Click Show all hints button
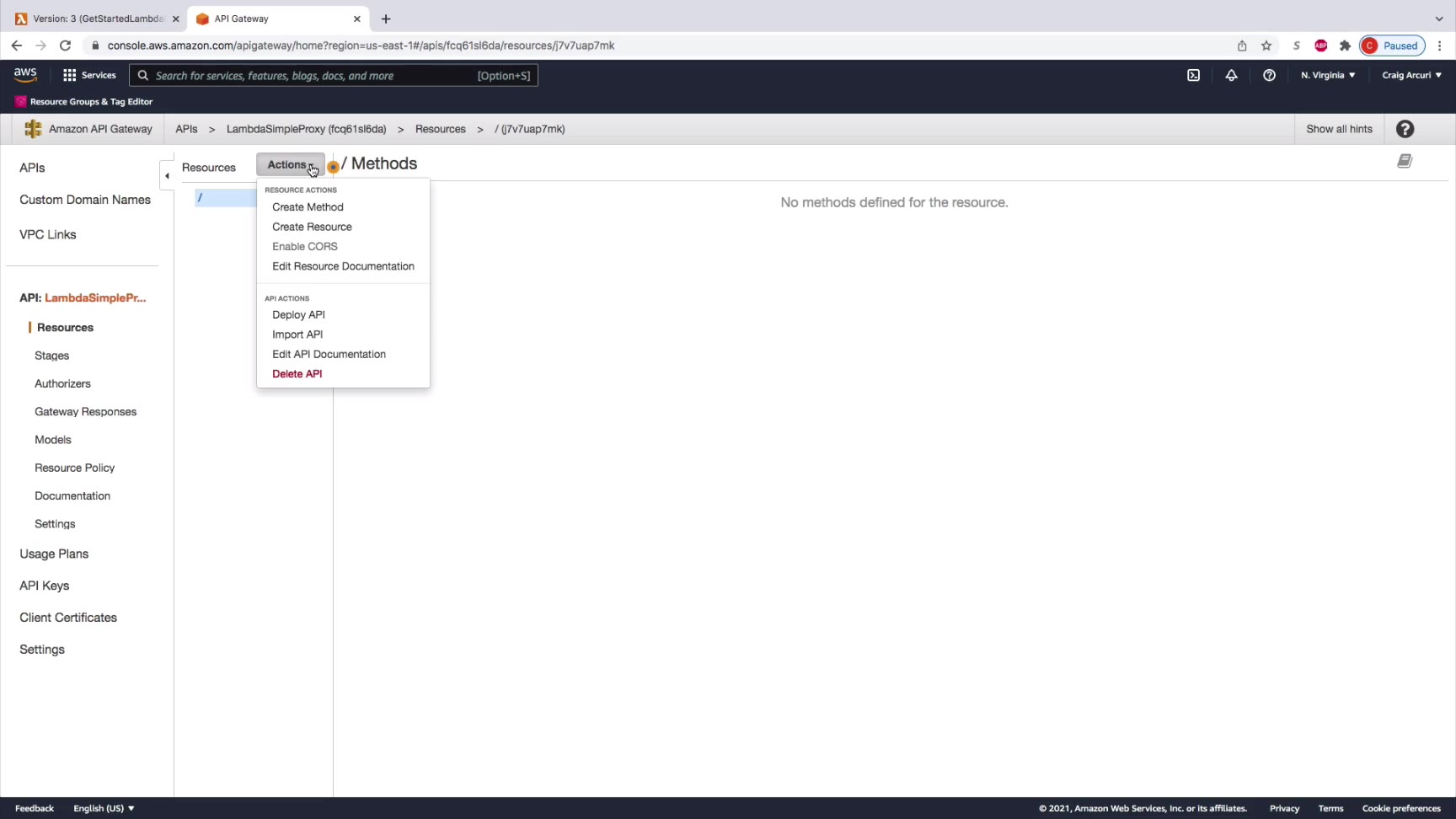The height and width of the screenshot is (819, 1456). point(1339,129)
